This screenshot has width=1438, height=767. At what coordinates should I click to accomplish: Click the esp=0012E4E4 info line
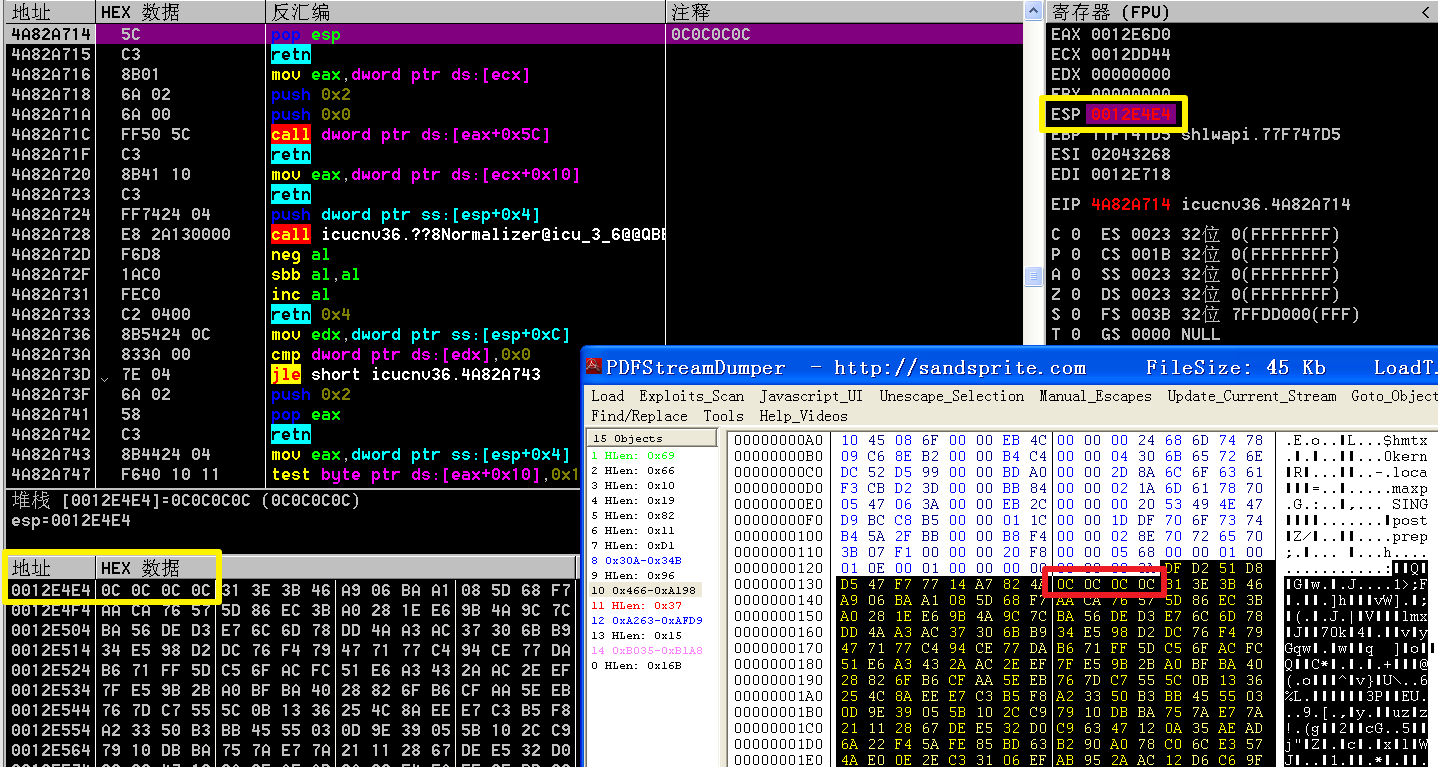(70, 520)
